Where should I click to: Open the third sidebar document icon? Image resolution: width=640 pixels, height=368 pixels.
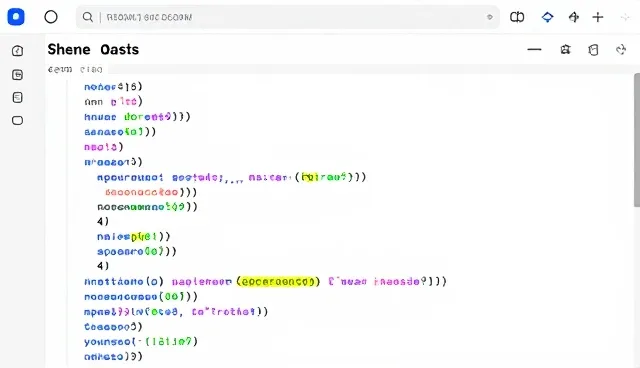pyautogui.click(x=18, y=98)
